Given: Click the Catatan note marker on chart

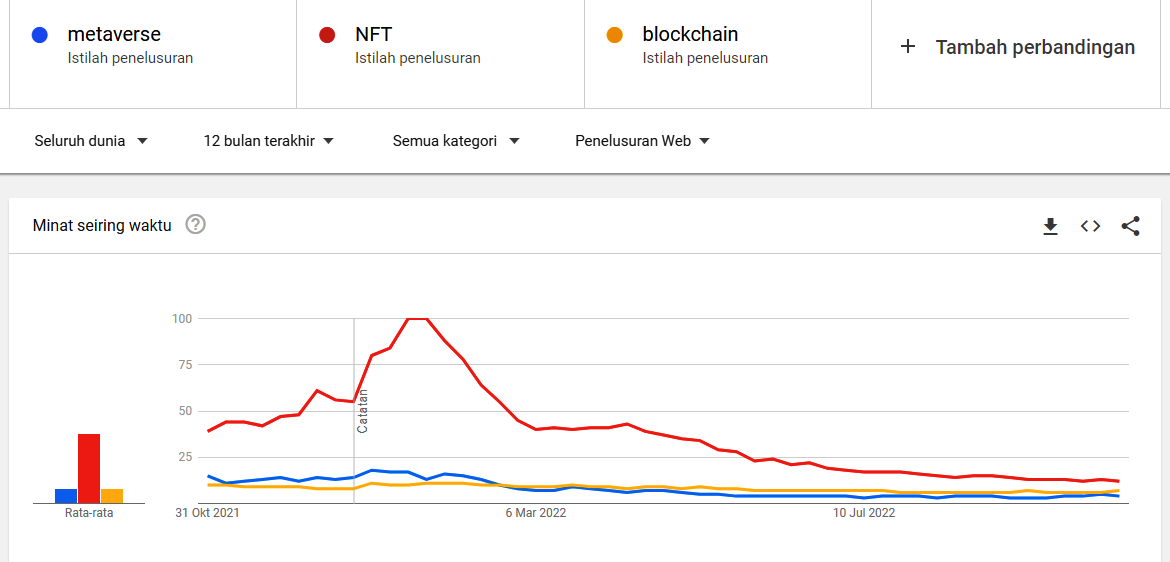Looking at the screenshot, I should [x=363, y=410].
